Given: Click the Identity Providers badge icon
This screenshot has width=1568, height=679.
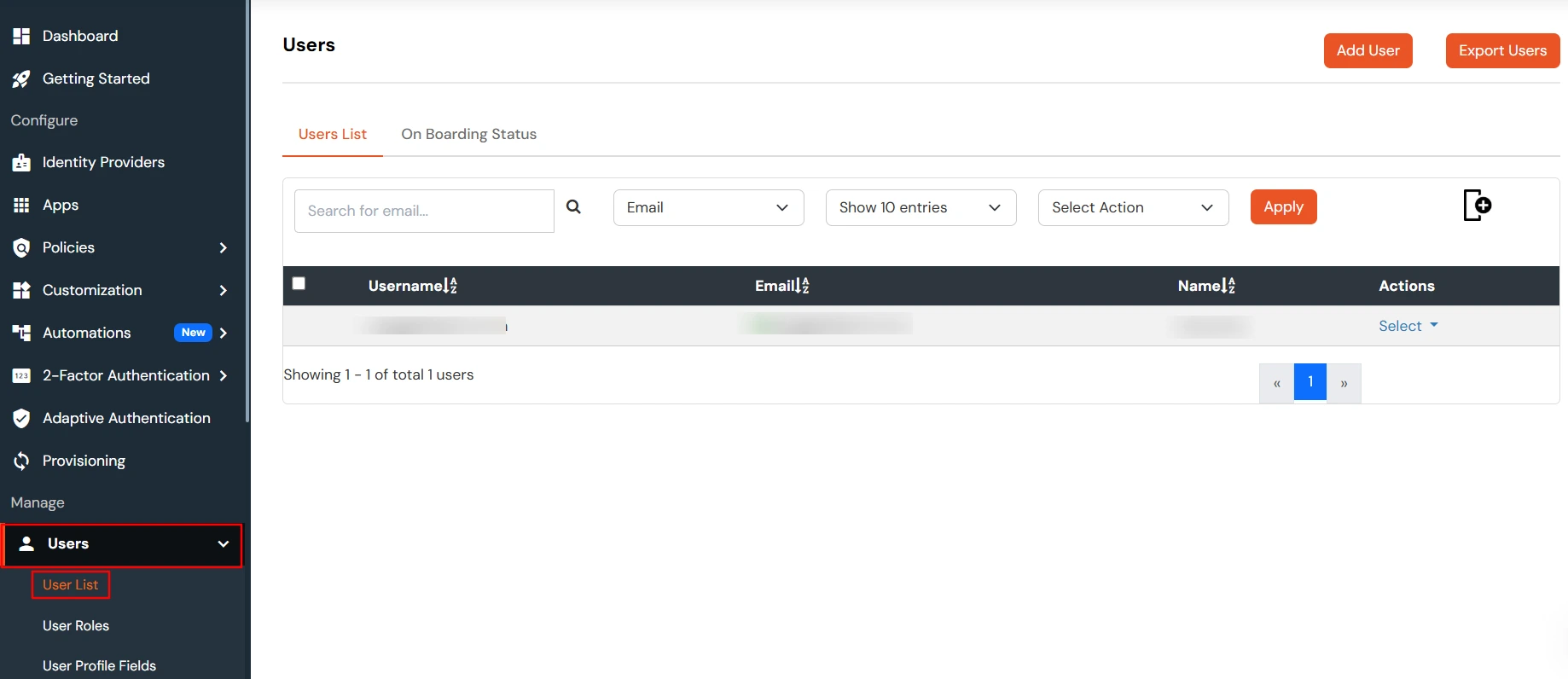Looking at the screenshot, I should (21, 162).
